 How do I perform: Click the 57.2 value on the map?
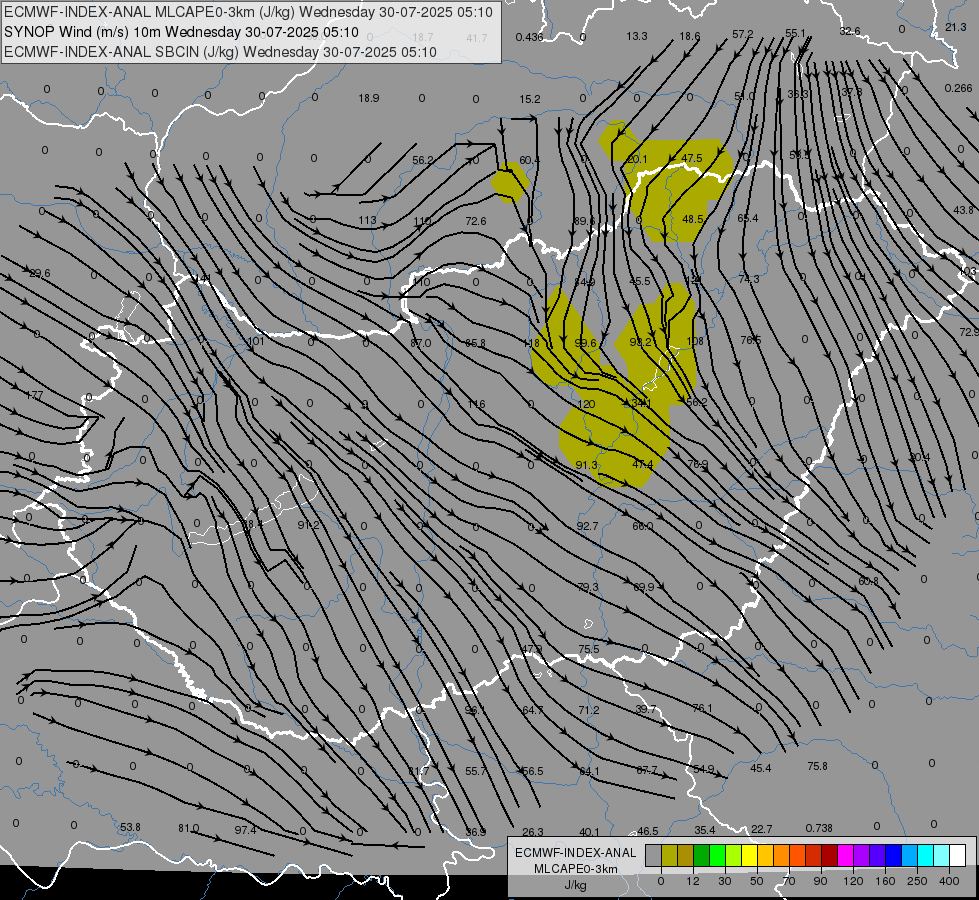(x=742, y=34)
